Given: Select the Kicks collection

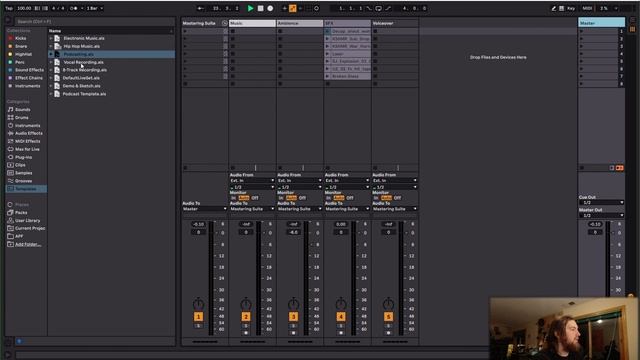Looking at the screenshot, I should tap(20, 38).
